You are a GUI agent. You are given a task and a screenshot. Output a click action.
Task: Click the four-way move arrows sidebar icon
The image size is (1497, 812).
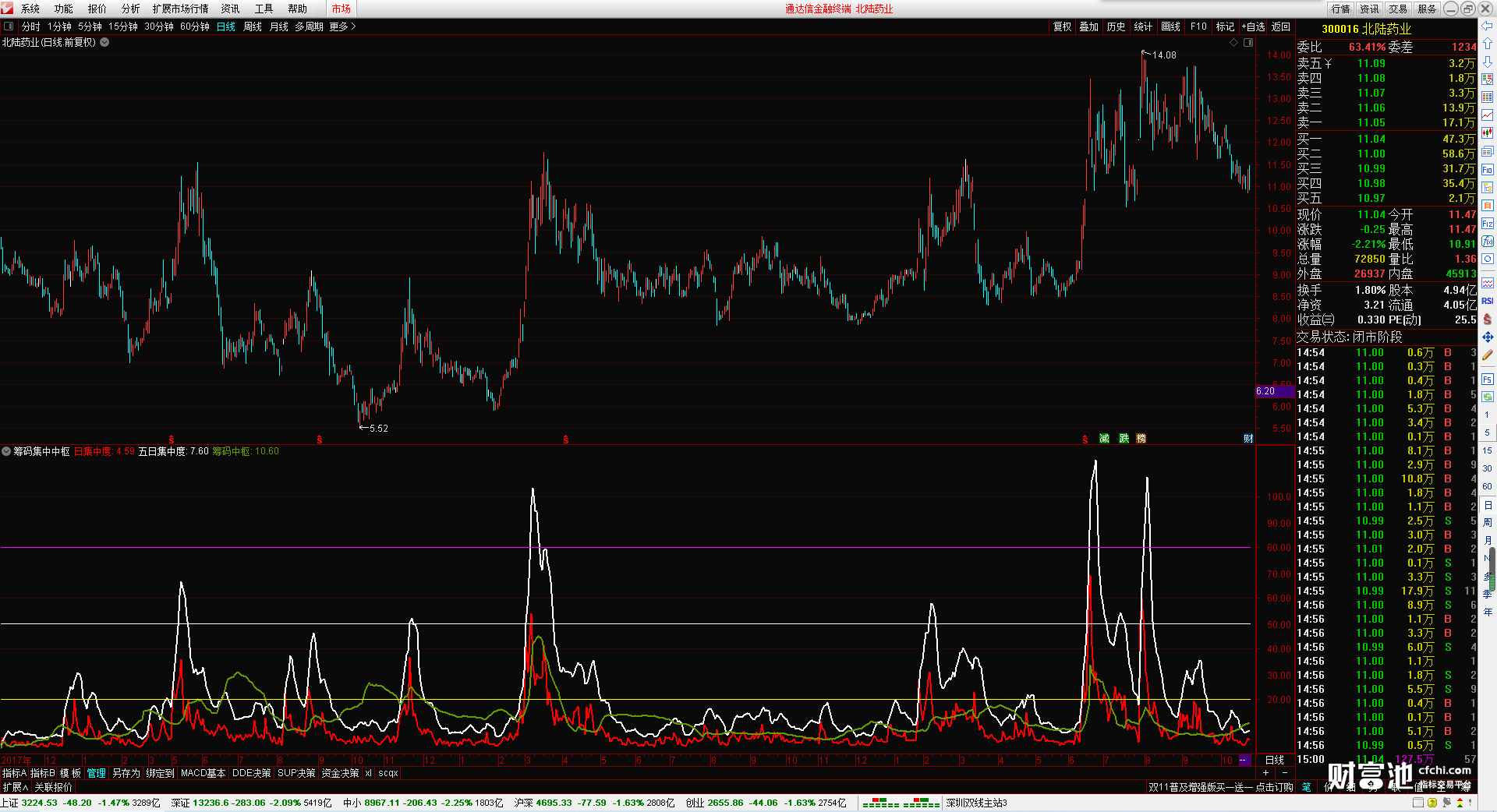[1488, 337]
